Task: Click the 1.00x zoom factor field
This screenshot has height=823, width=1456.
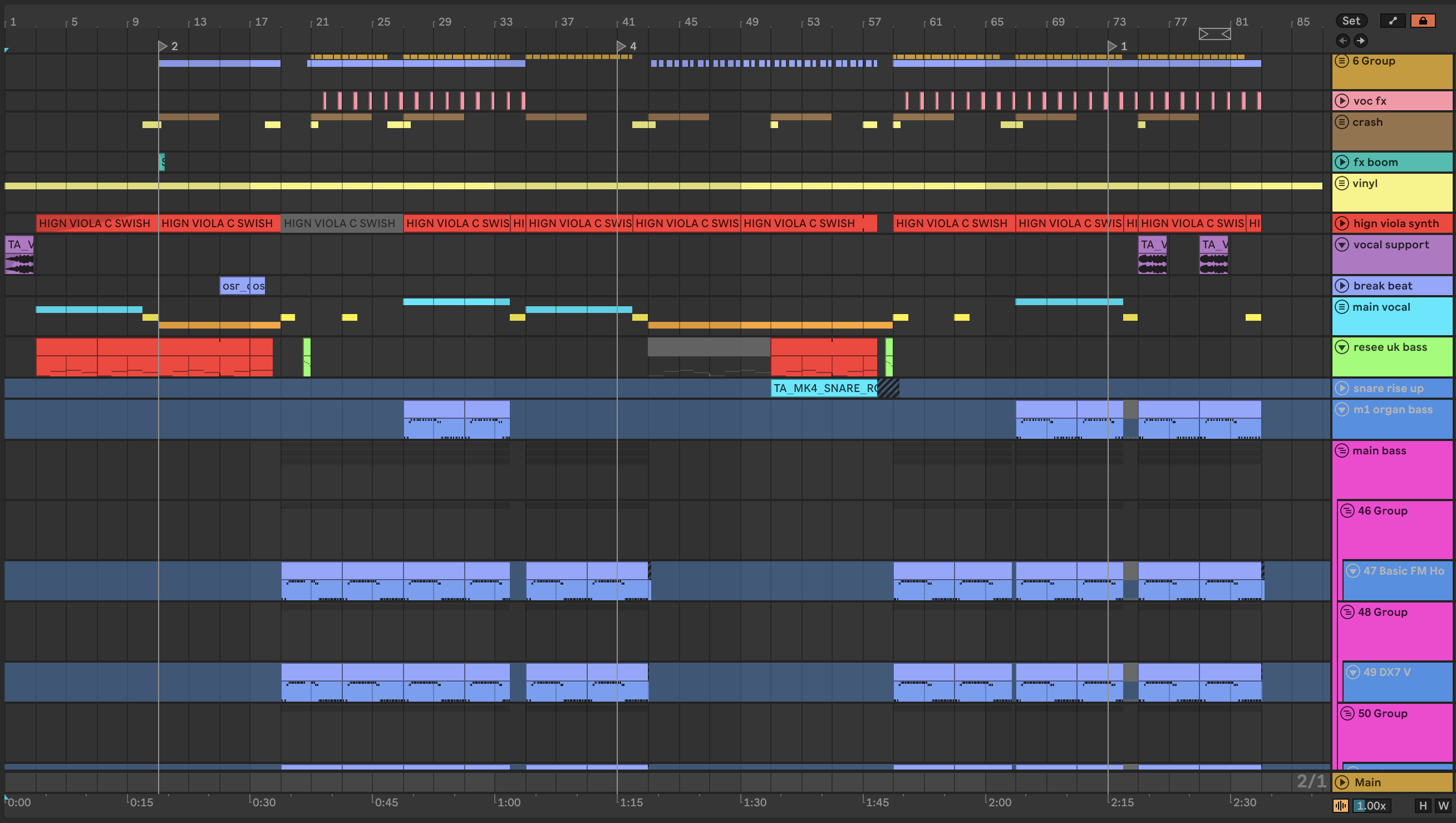Action: point(1372,806)
